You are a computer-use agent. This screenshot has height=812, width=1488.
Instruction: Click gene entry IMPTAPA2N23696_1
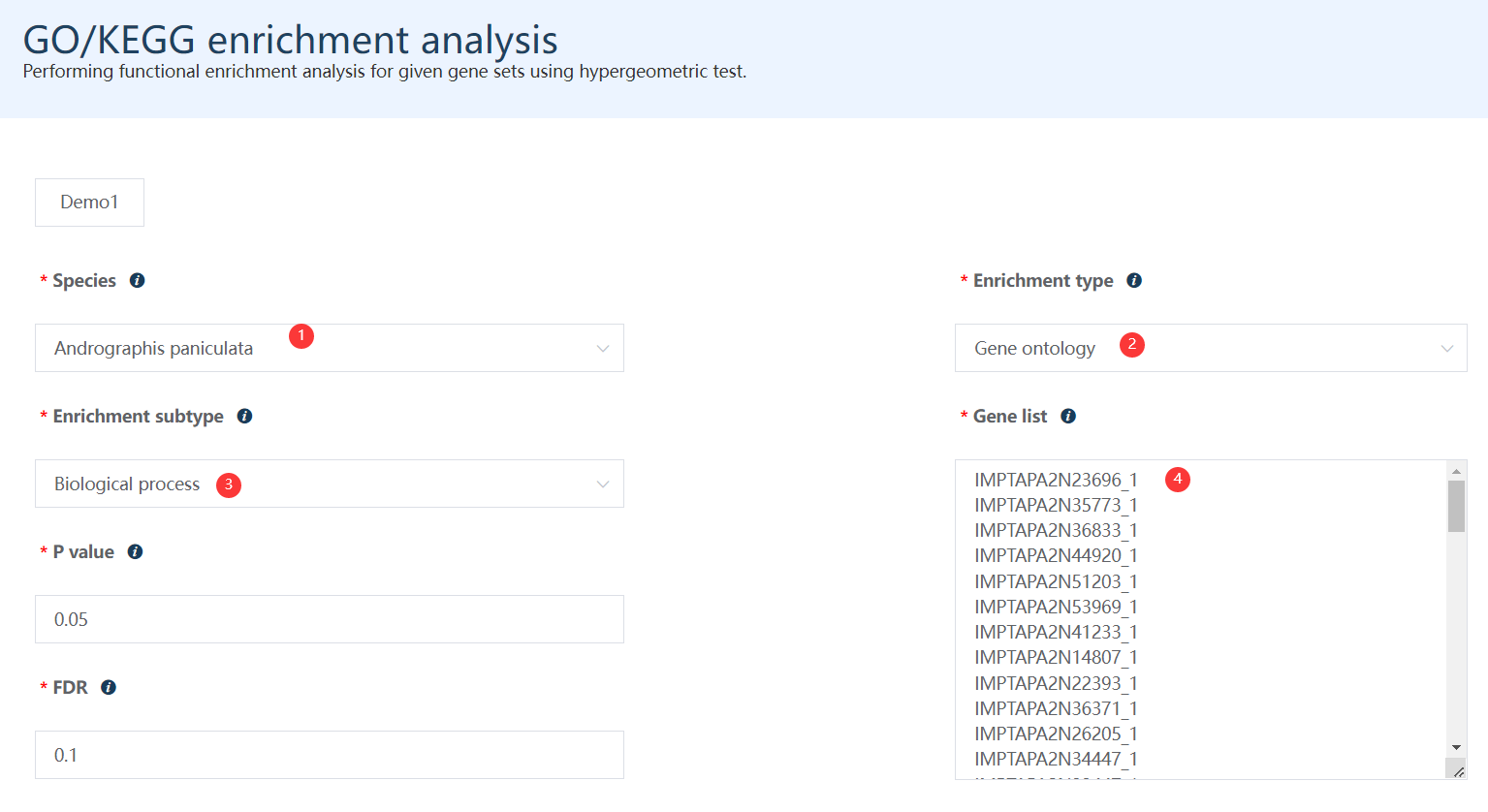[1056, 480]
